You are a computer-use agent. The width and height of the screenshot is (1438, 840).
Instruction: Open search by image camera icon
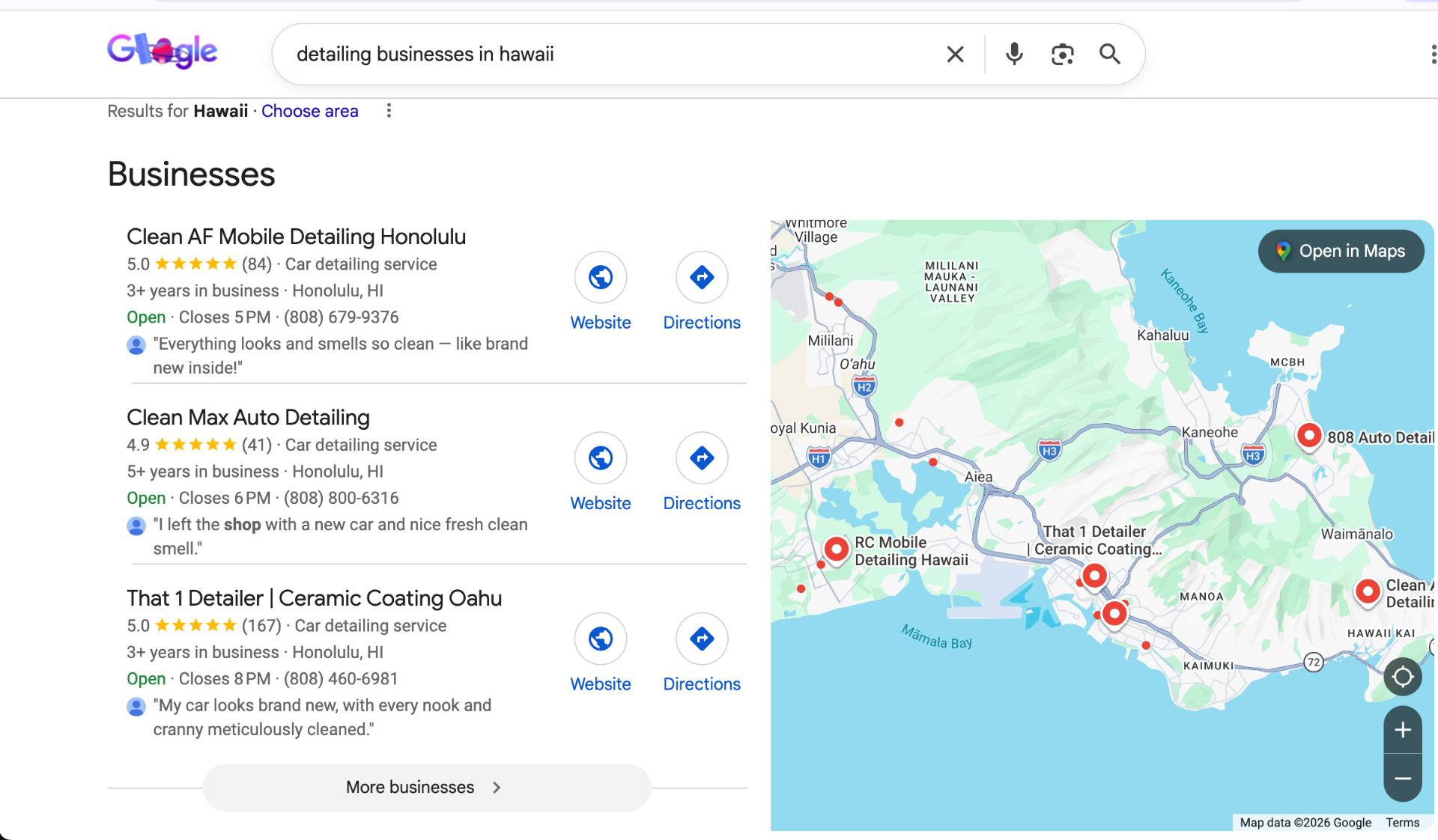tap(1062, 54)
